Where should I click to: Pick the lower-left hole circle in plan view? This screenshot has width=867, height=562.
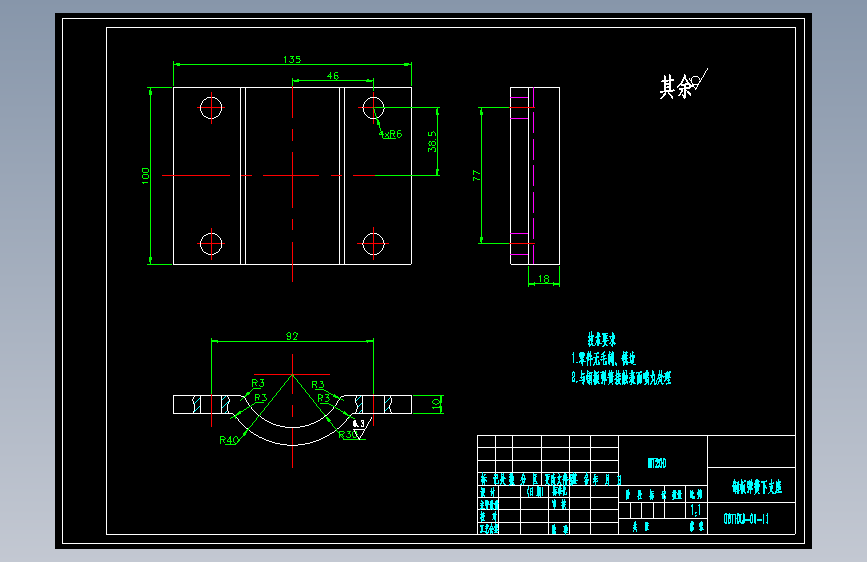pyautogui.click(x=211, y=244)
